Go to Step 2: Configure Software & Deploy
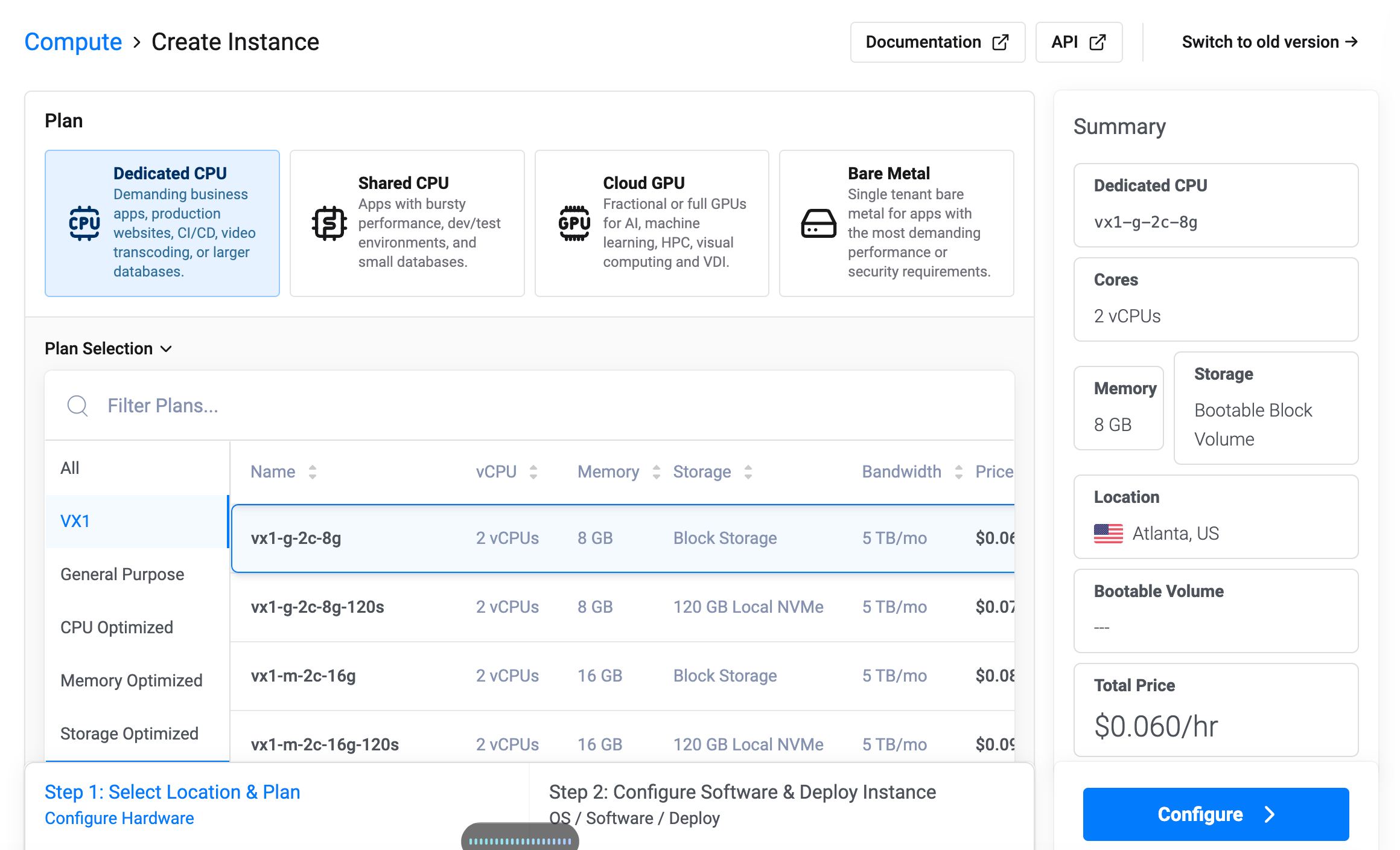This screenshot has width=1400, height=850. coord(743,804)
